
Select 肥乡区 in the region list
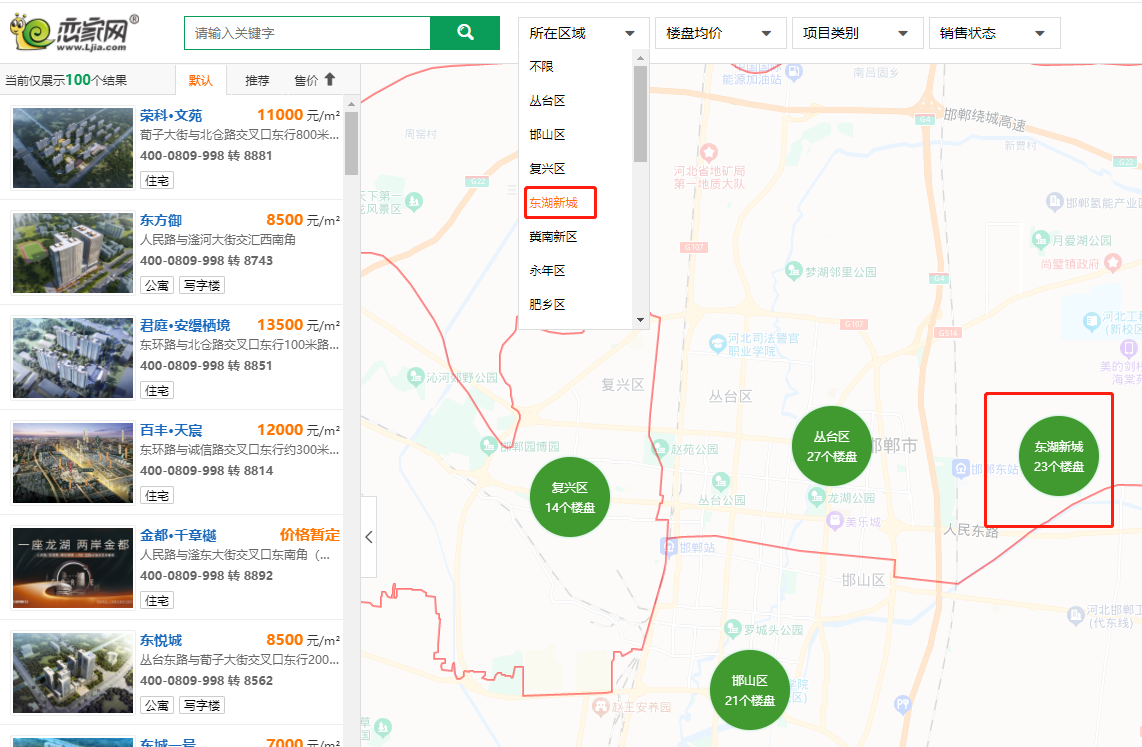click(547, 304)
